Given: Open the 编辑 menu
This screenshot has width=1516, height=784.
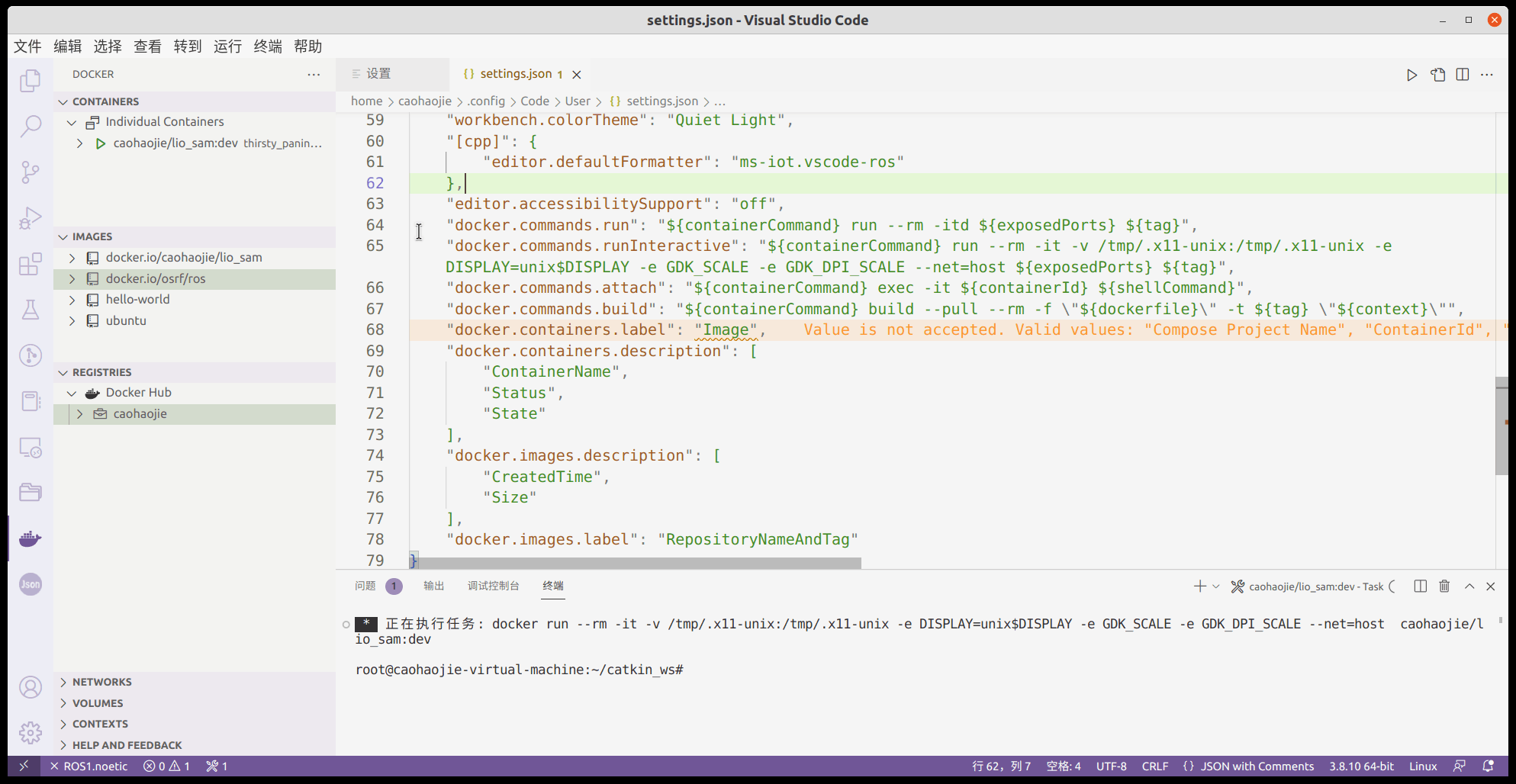Looking at the screenshot, I should point(68,47).
